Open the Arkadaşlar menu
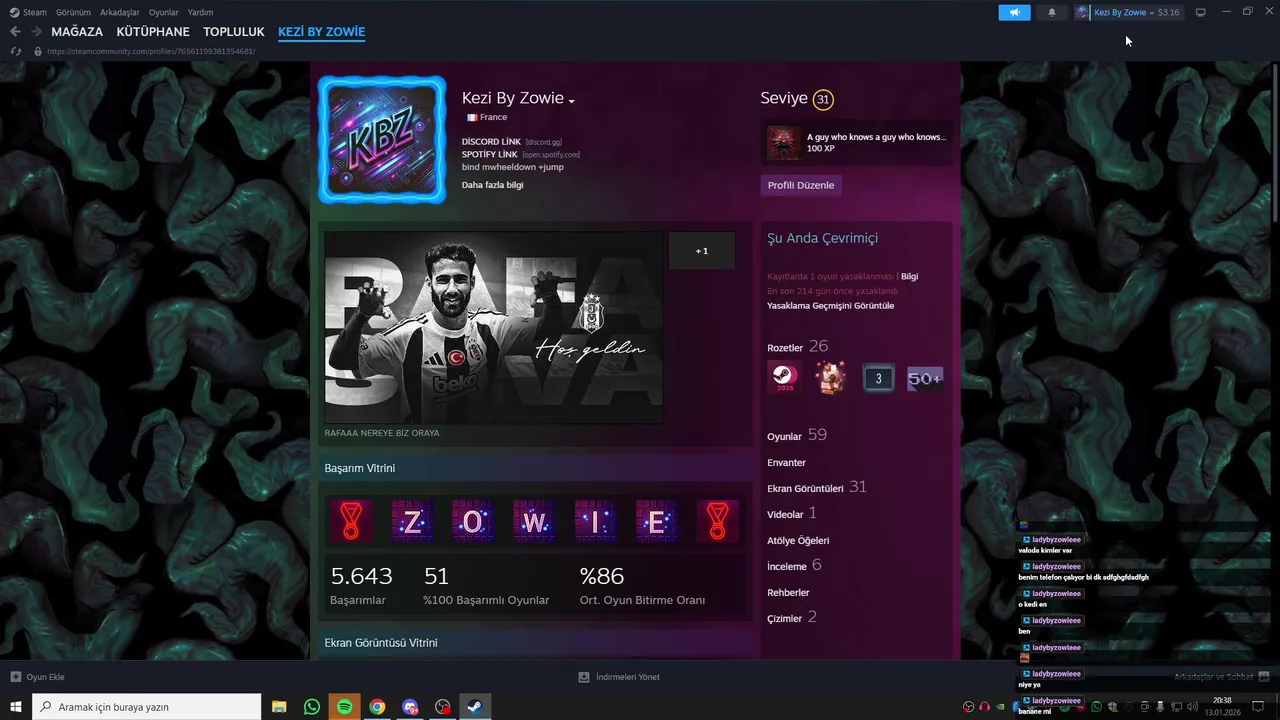Viewport: 1280px width, 720px height. (x=120, y=12)
